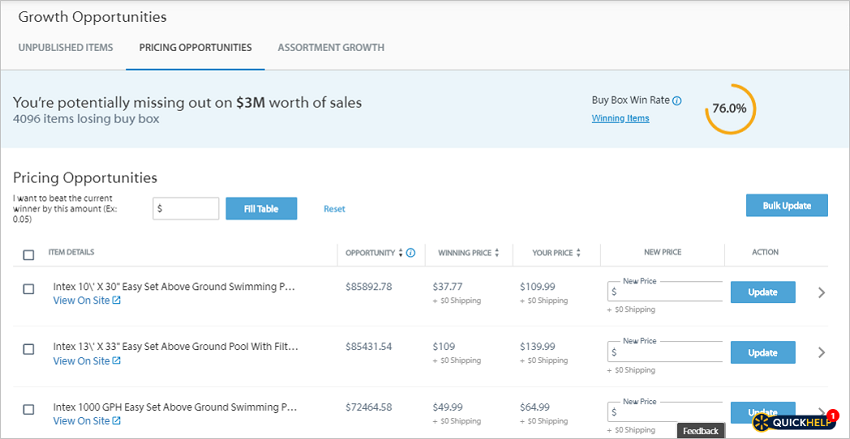Viewport: 850px width, 439px height.
Task: Click the Intex 13' X 33" Easy Set item title
Action: point(176,347)
